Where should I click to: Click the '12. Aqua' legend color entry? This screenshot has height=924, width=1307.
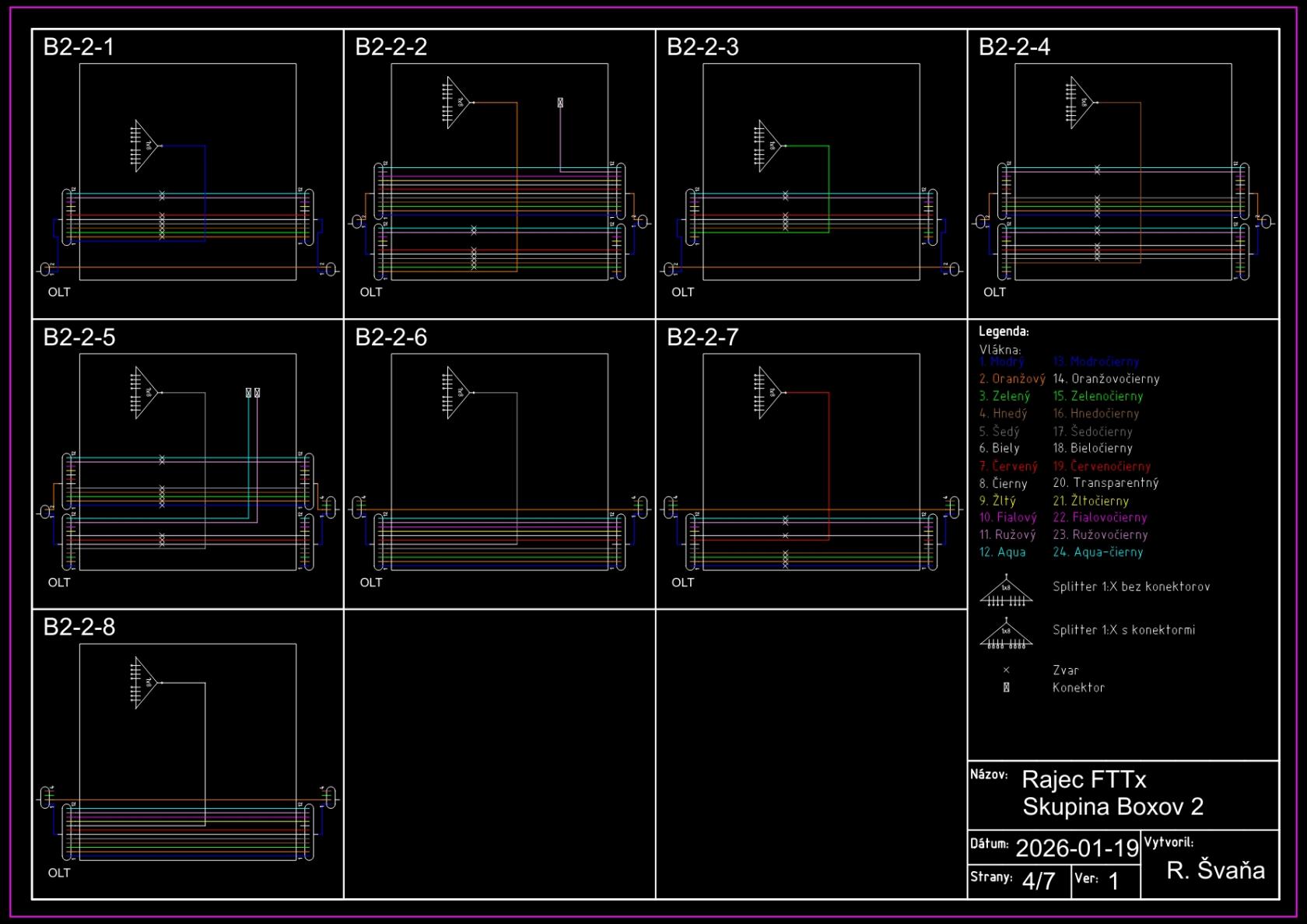tap(1002, 552)
